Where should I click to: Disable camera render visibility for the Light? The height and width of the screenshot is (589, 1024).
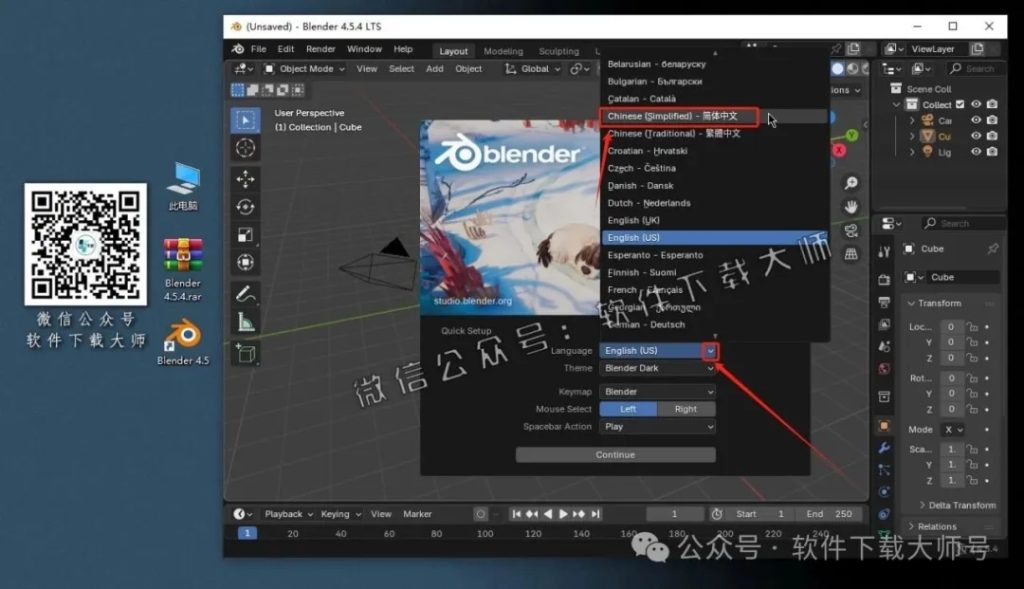(x=991, y=151)
